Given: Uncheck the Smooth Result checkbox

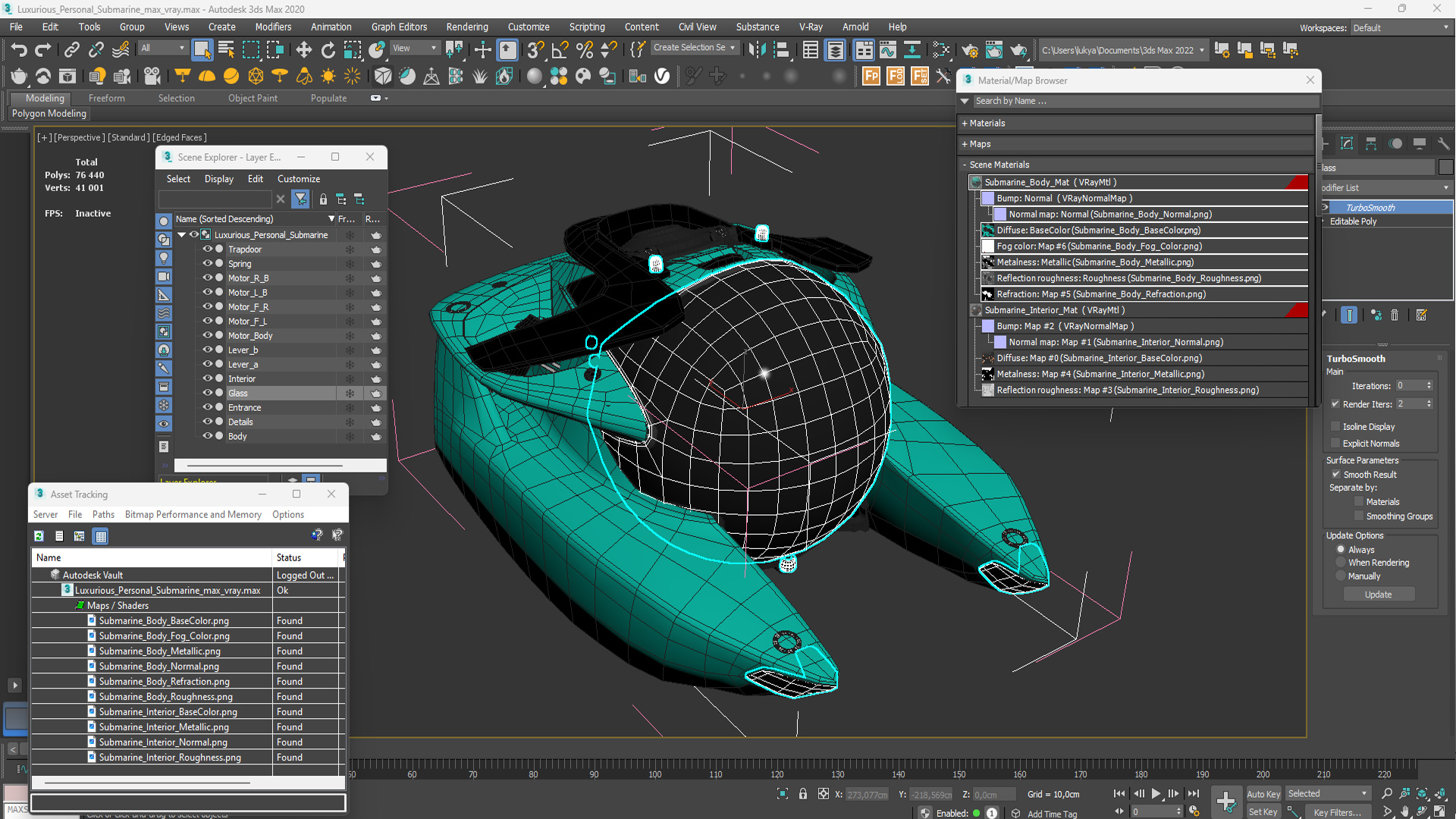Looking at the screenshot, I should click(x=1336, y=474).
